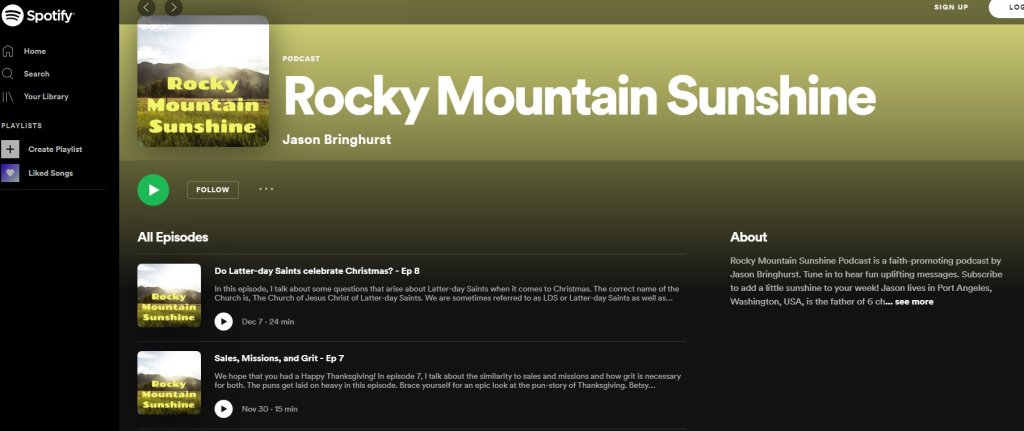Click the Create Playlist plus icon
1024x431 pixels.
10,149
